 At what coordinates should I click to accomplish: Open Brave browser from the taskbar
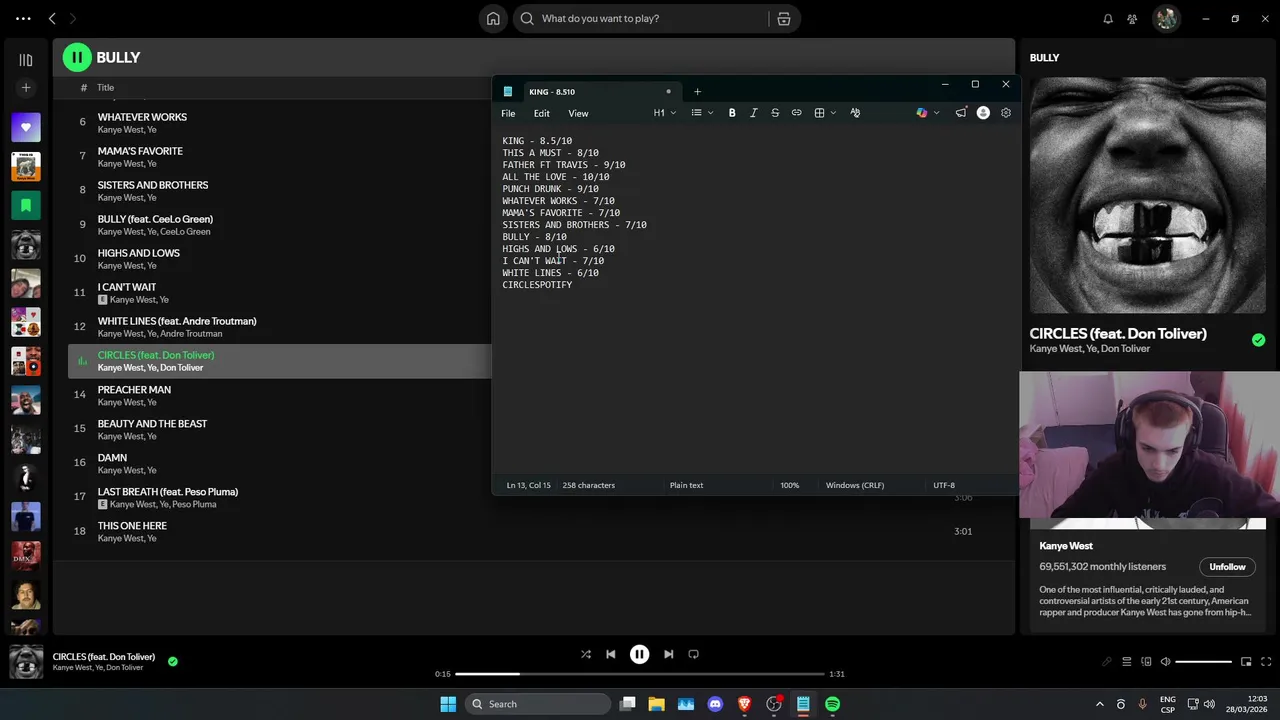click(x=744, y=704)
